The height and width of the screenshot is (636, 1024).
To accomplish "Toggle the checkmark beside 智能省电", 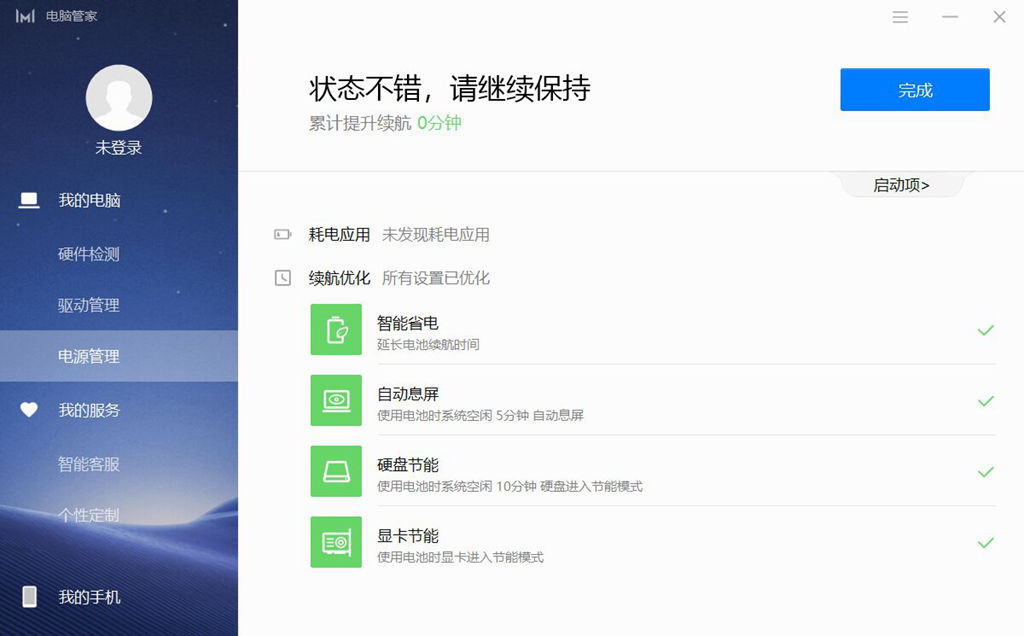I will coord(986,330).
